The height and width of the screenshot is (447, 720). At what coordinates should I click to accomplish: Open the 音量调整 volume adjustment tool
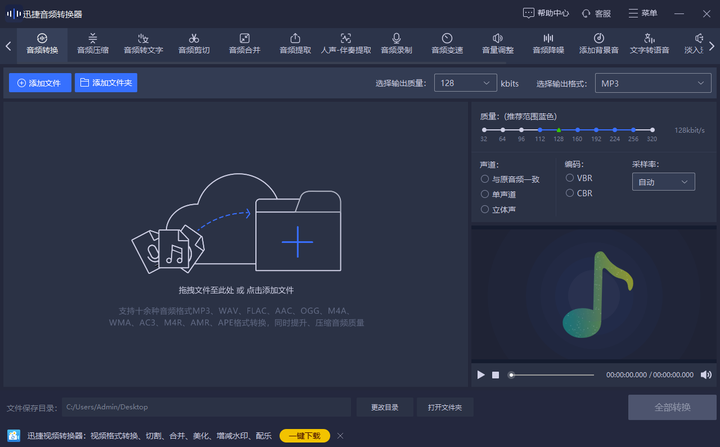coord(498,44)
